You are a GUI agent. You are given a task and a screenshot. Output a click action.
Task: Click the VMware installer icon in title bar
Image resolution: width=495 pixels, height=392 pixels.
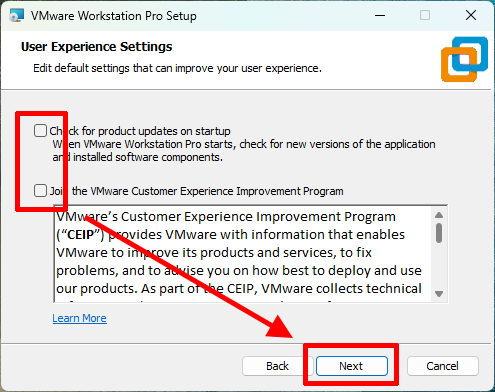tap(17, 16)
